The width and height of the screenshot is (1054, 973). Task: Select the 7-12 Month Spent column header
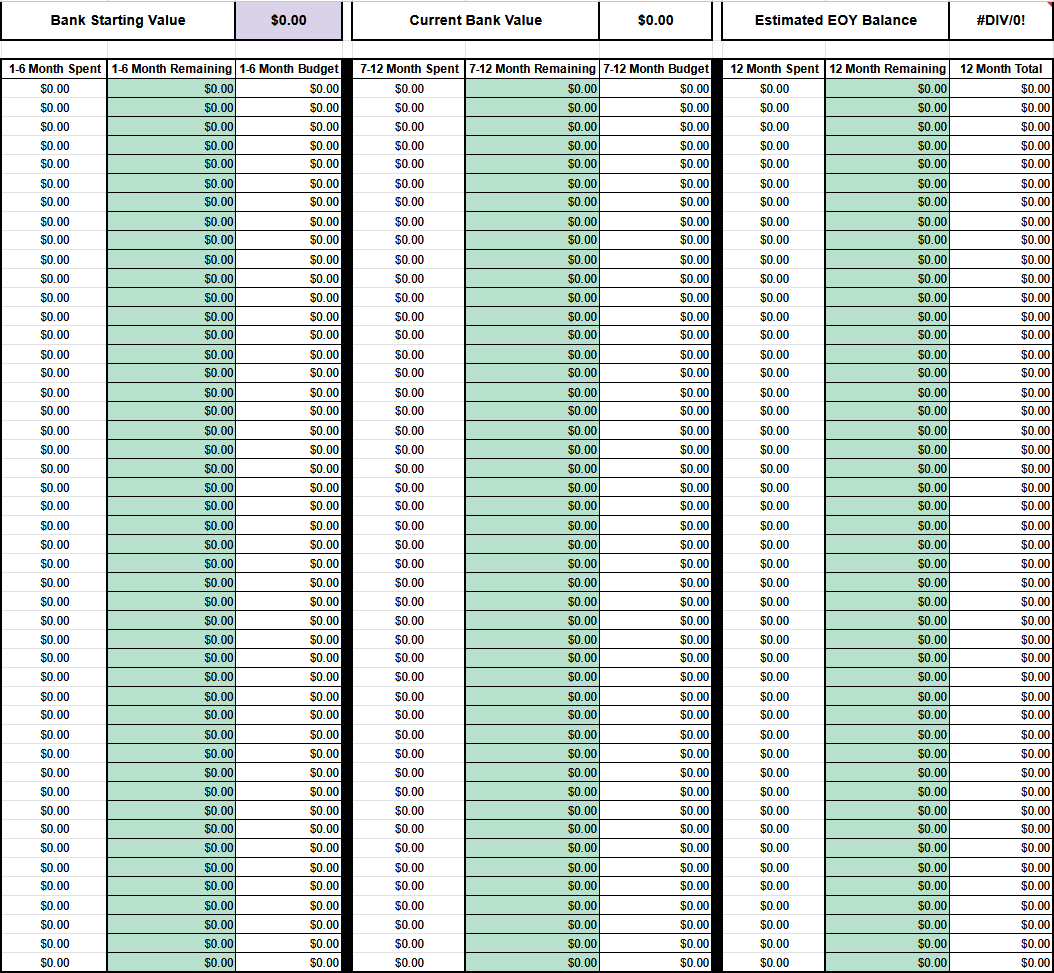tap(409, 69)
